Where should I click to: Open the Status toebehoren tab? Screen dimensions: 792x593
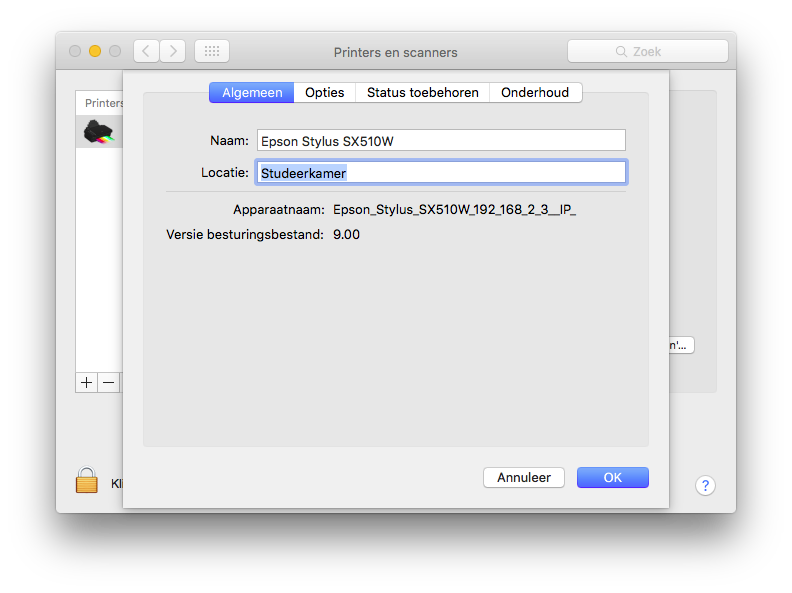423,92
